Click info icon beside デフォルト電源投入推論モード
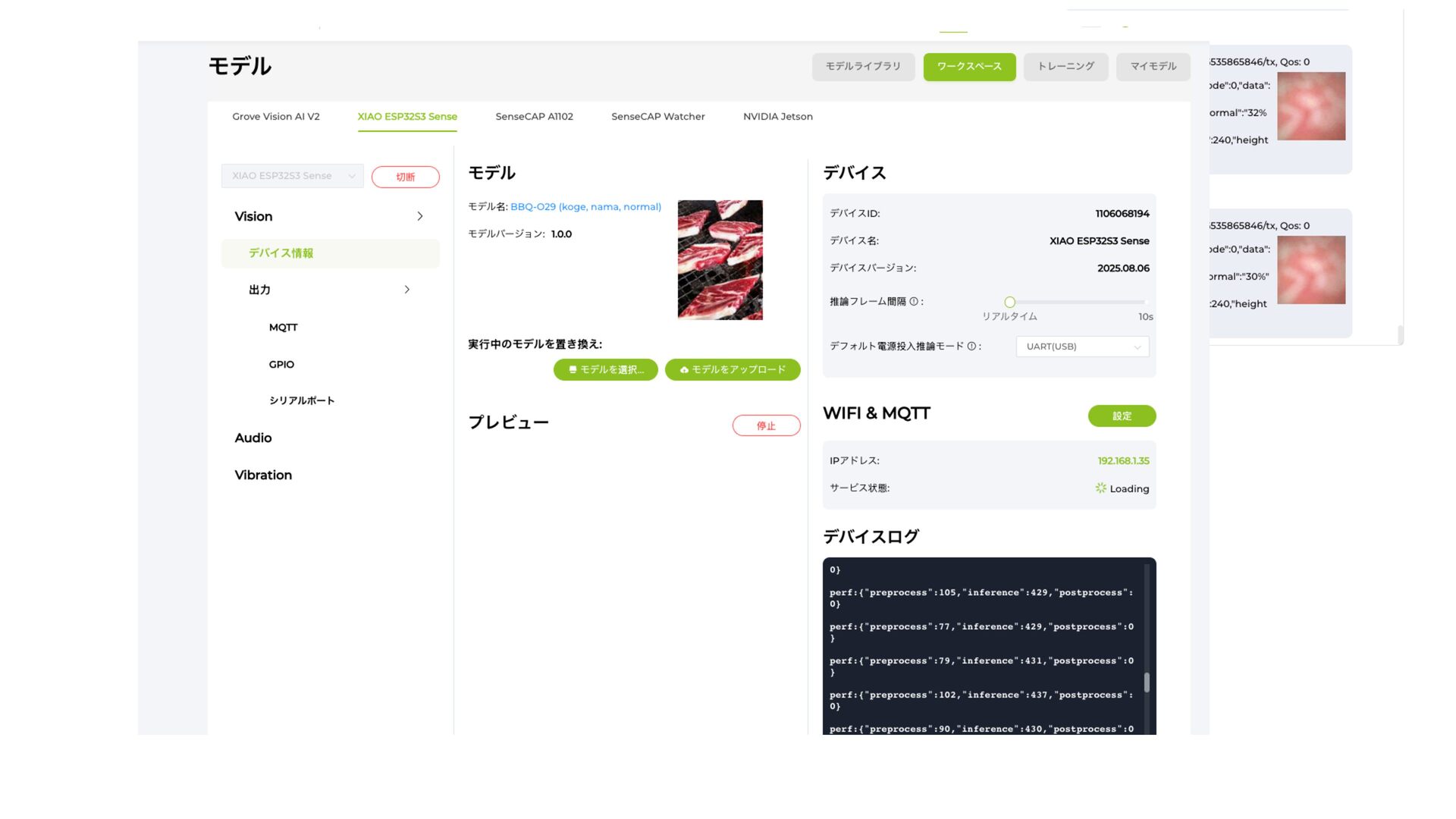Screen dimensions: 1456x819 (971, 347)
